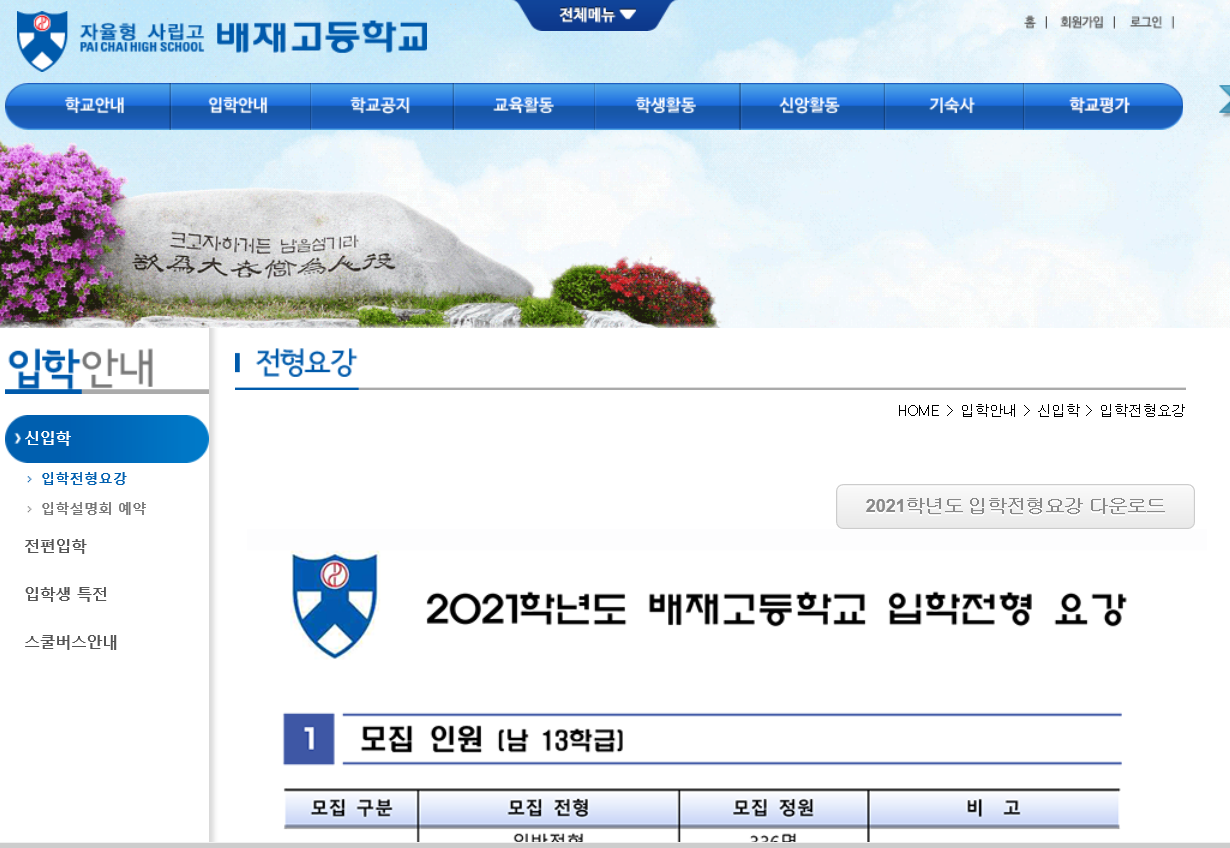The height and width of the screenshot is (848, 1230).
Task: Open the 학교평가 menu
Action: click(1099, 105)
